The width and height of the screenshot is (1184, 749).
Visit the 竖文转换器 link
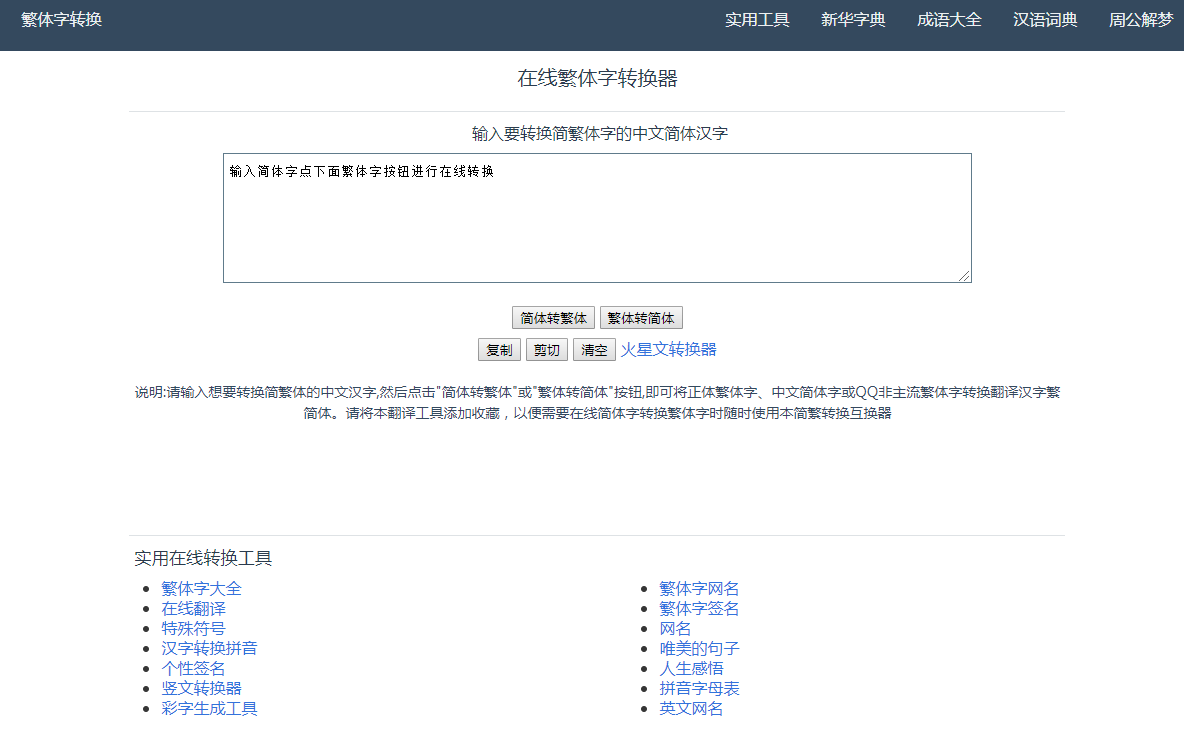(x=201, y=689)
